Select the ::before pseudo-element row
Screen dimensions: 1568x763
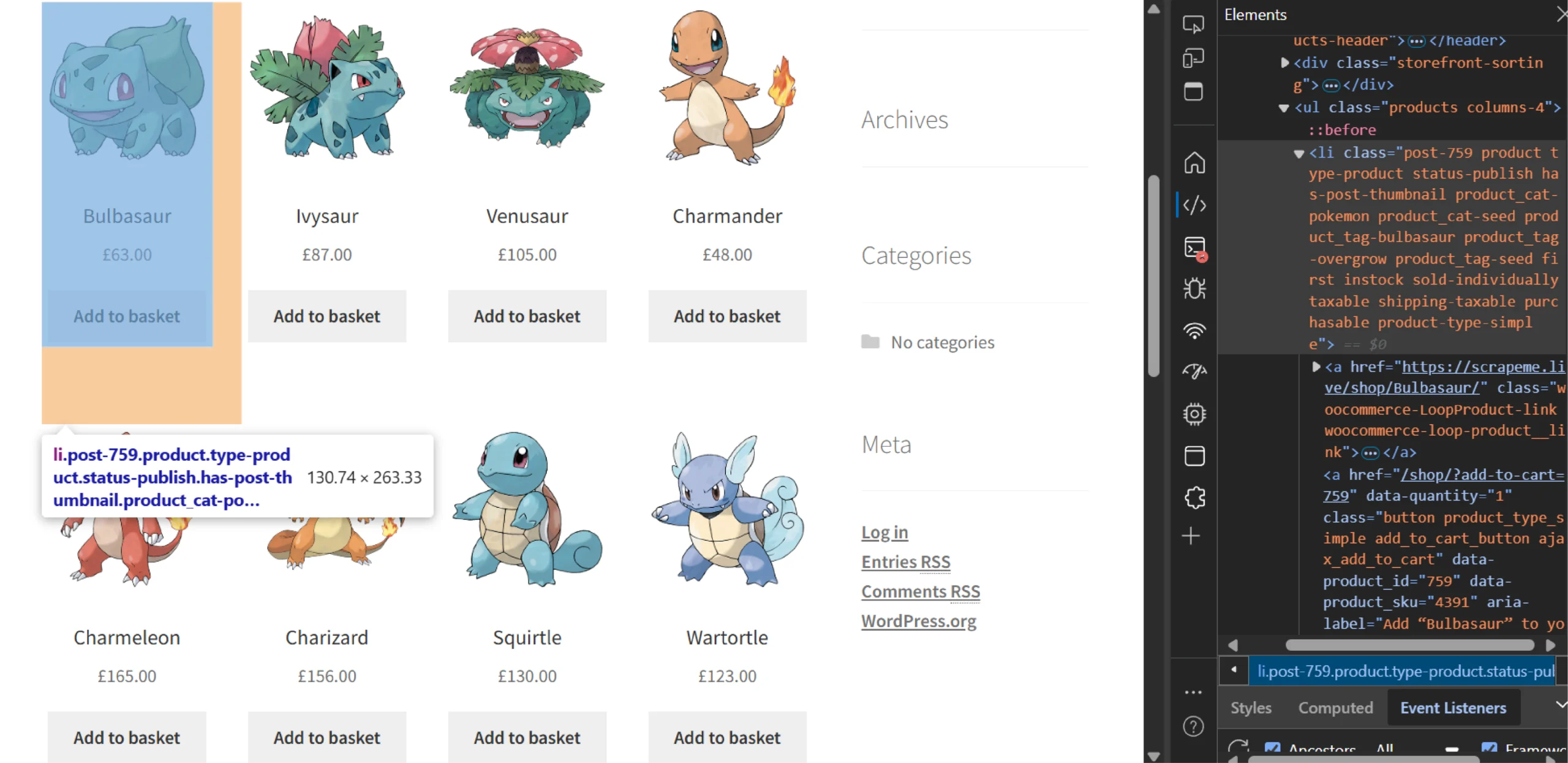(1342, 130)
